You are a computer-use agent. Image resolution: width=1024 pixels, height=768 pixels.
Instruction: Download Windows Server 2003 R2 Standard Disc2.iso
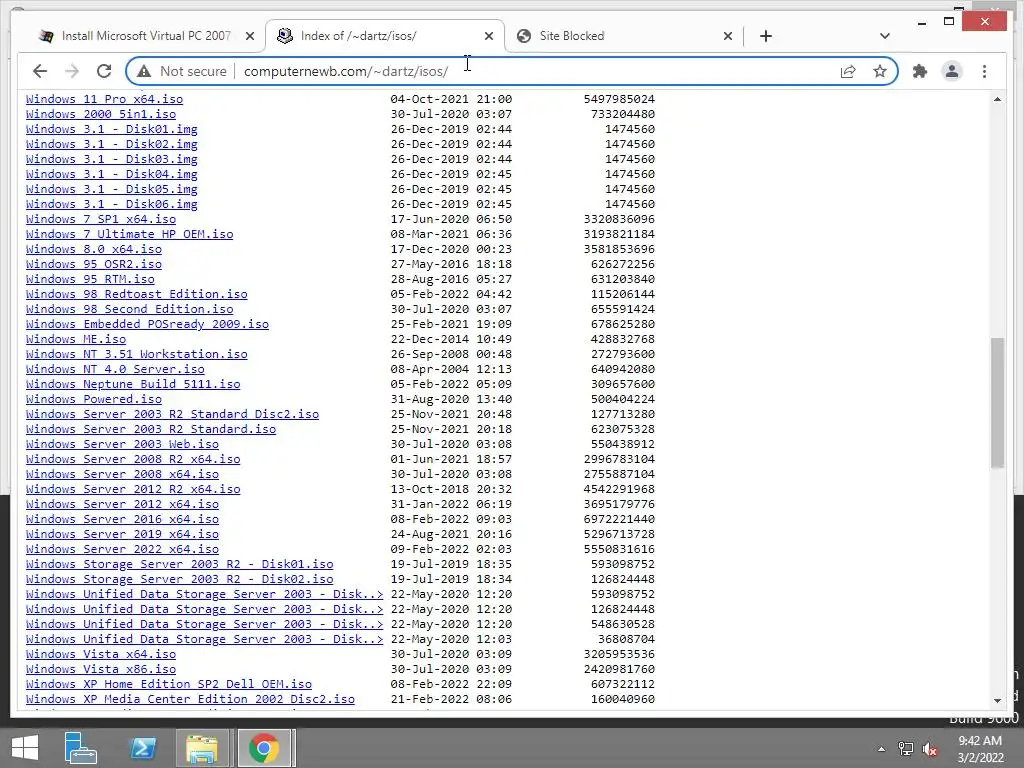(172, 415)
